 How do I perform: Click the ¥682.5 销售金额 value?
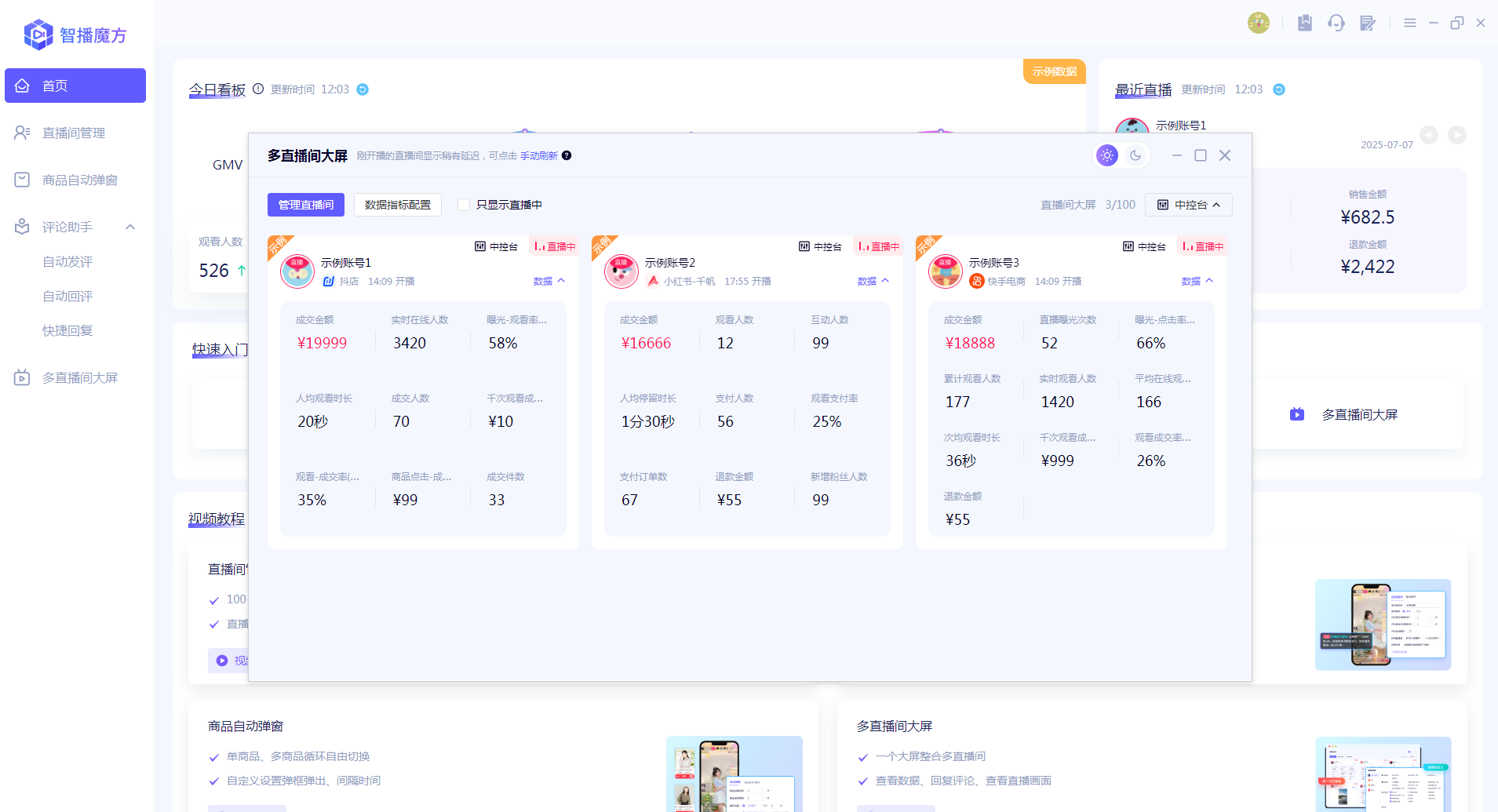(1368, 217)
